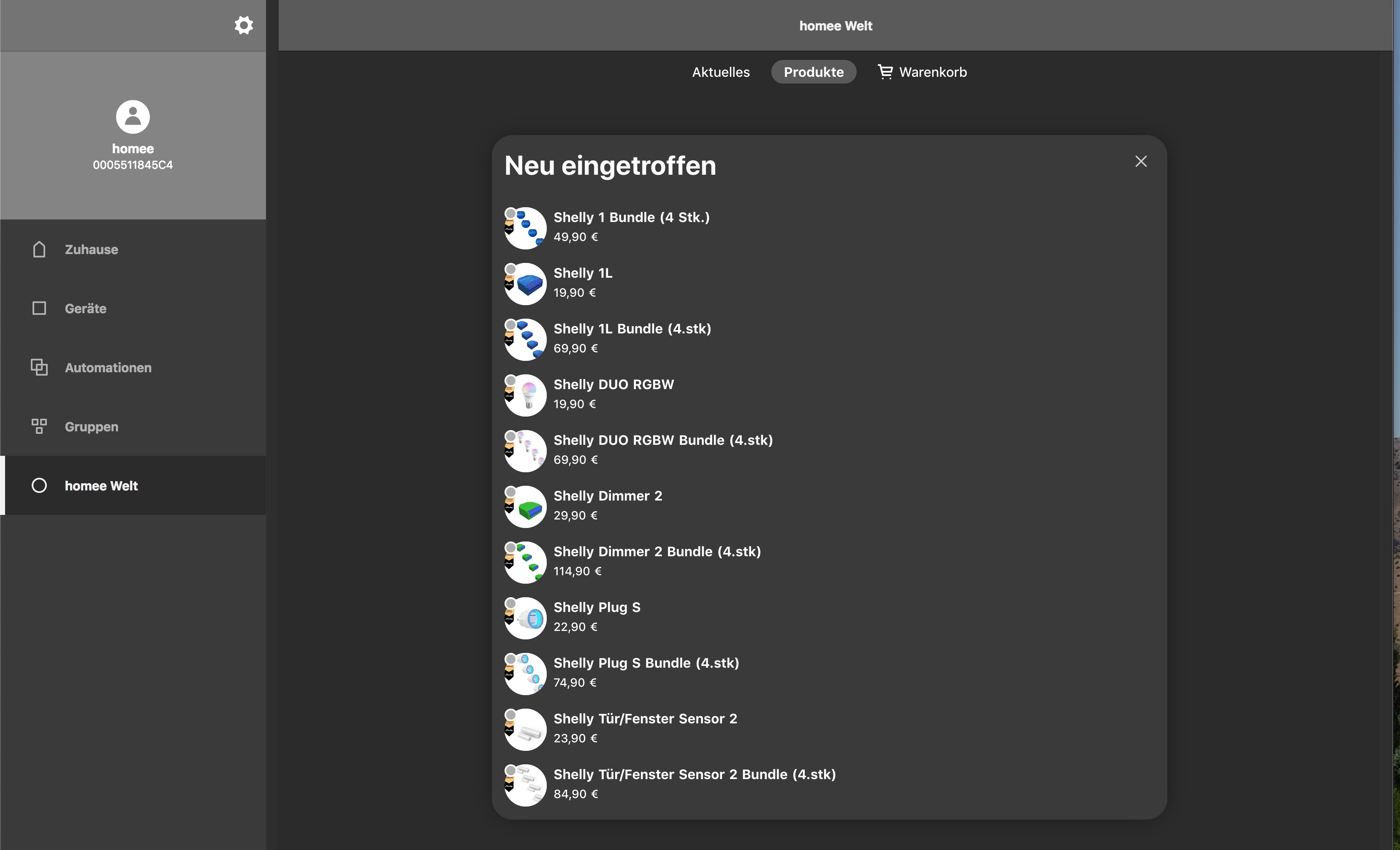The image size is (1400, 850).
Task: Close the Neu eingetroffen panel
Action: (1141, 161)
